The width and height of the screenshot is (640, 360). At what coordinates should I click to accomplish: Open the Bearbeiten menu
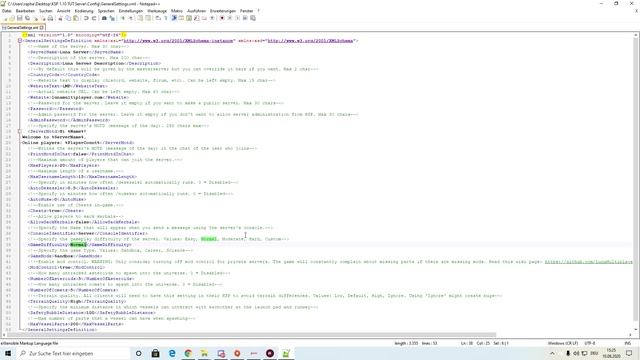click(25, 11)
